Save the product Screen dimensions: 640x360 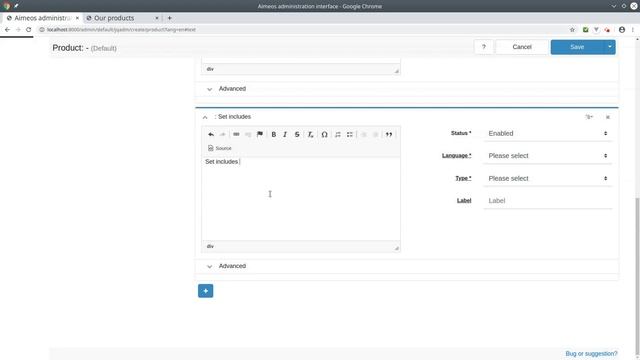pyautogui.click(x=577, y=47)
